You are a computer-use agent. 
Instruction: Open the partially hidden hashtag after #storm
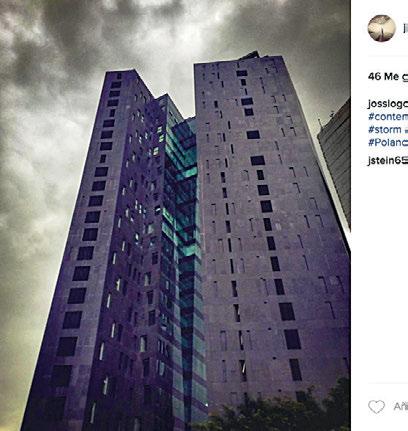point(406,130)
